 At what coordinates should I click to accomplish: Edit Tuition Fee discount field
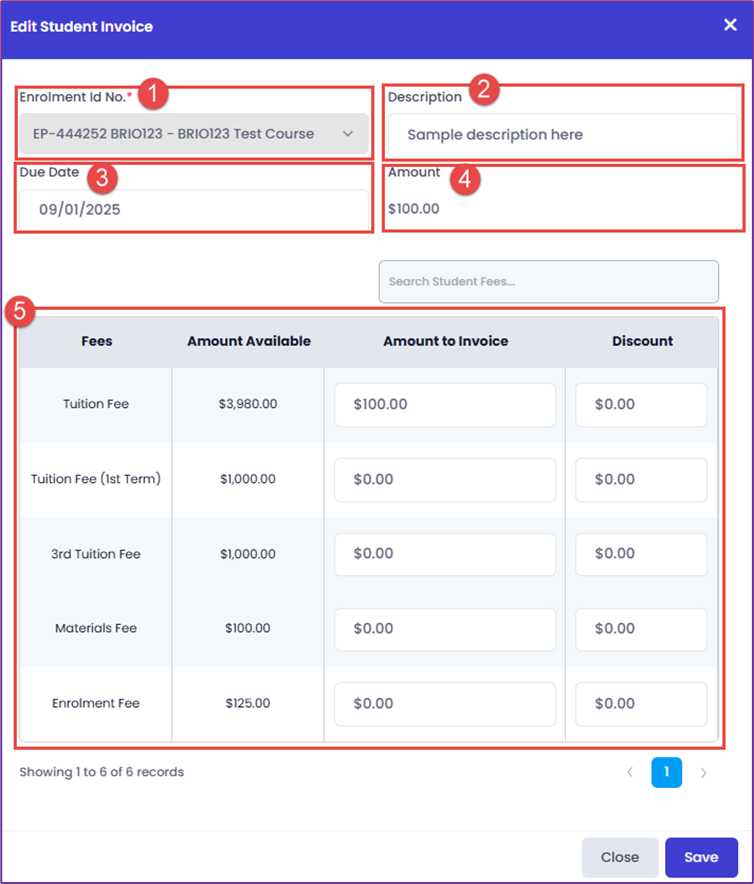coord(641,405)
